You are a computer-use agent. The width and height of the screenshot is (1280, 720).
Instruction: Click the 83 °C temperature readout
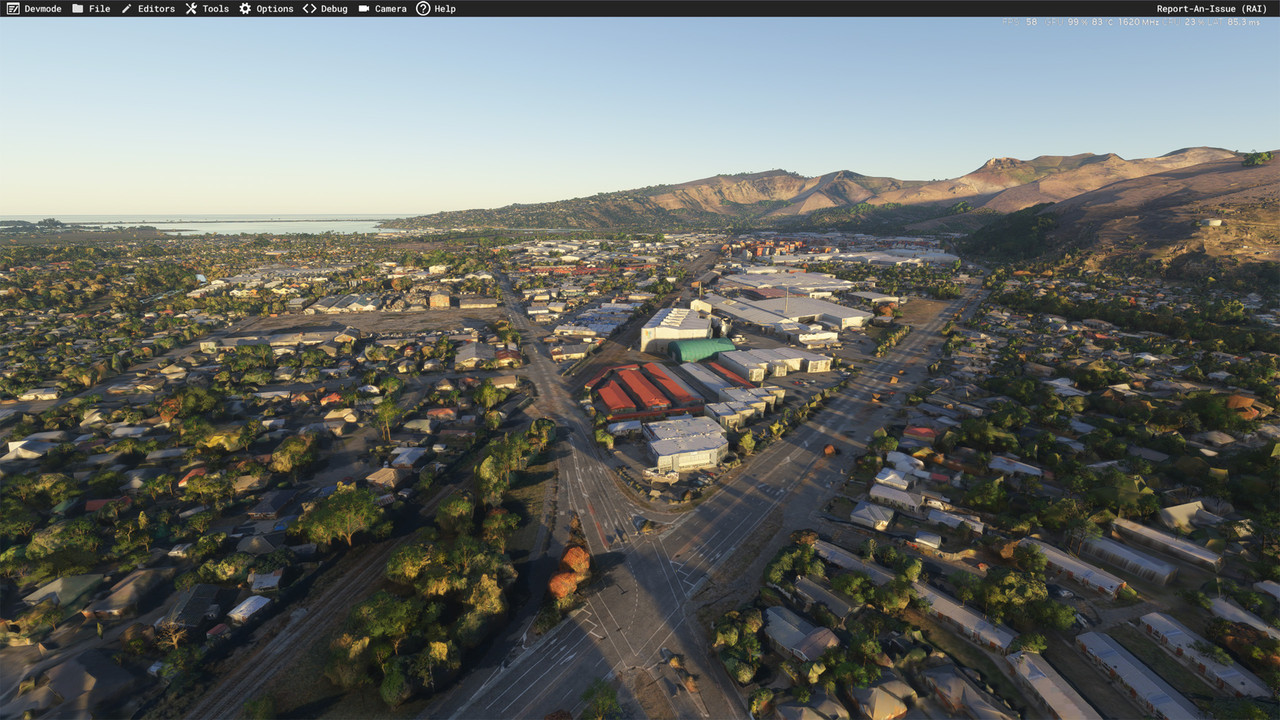[1102, 22]
